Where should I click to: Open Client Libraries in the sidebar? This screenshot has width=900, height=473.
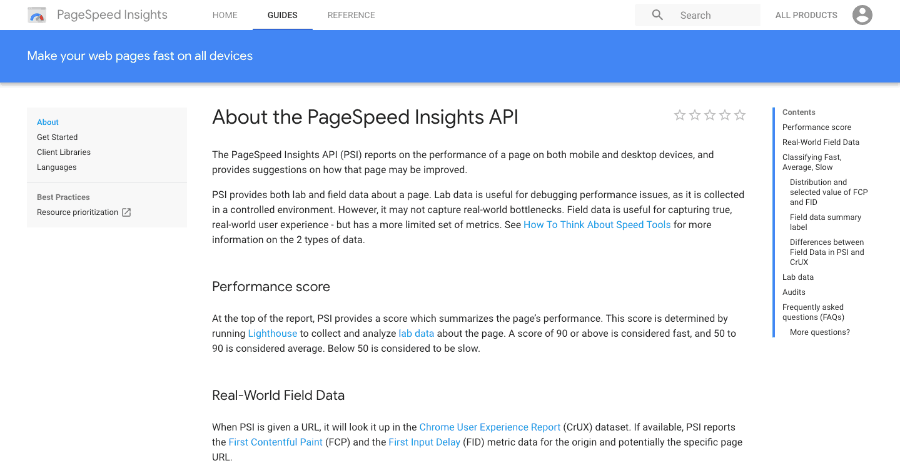[64, 152]
